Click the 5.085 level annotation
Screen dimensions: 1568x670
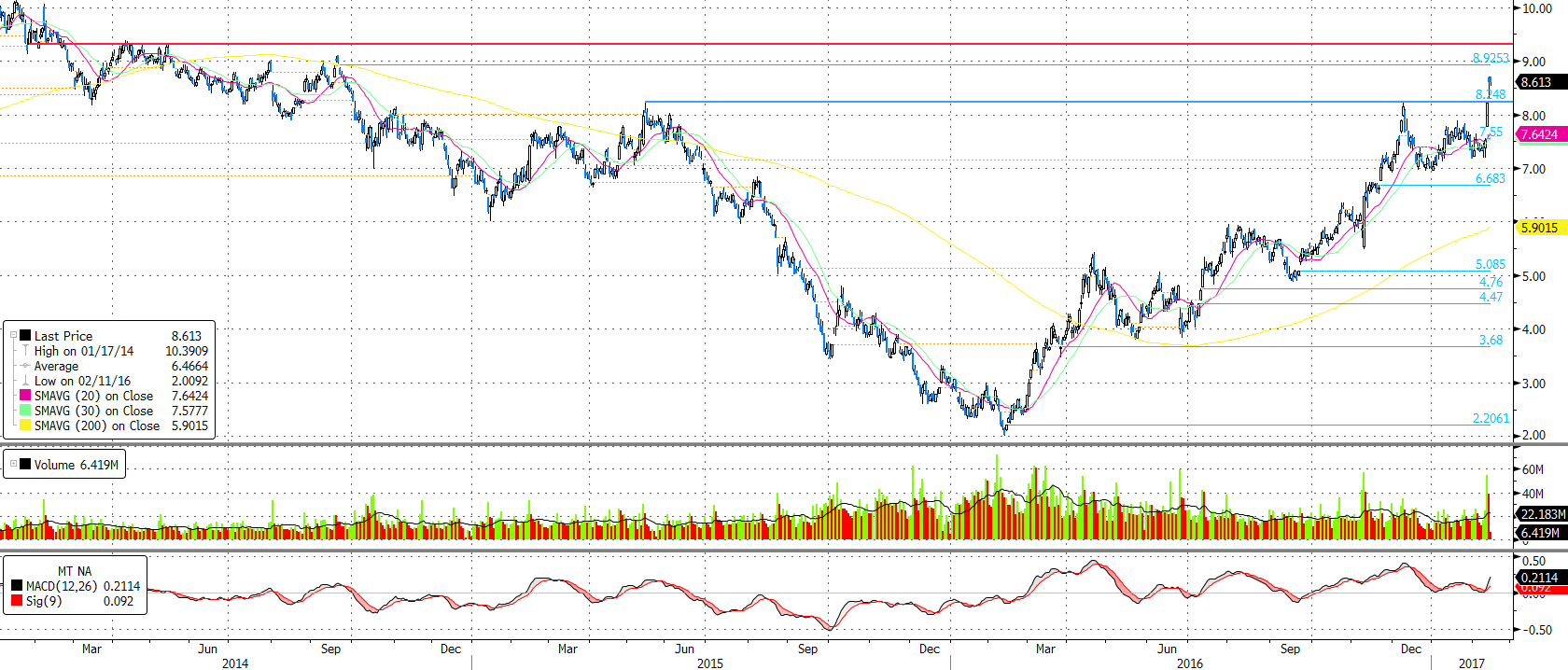click(1491, 264)
